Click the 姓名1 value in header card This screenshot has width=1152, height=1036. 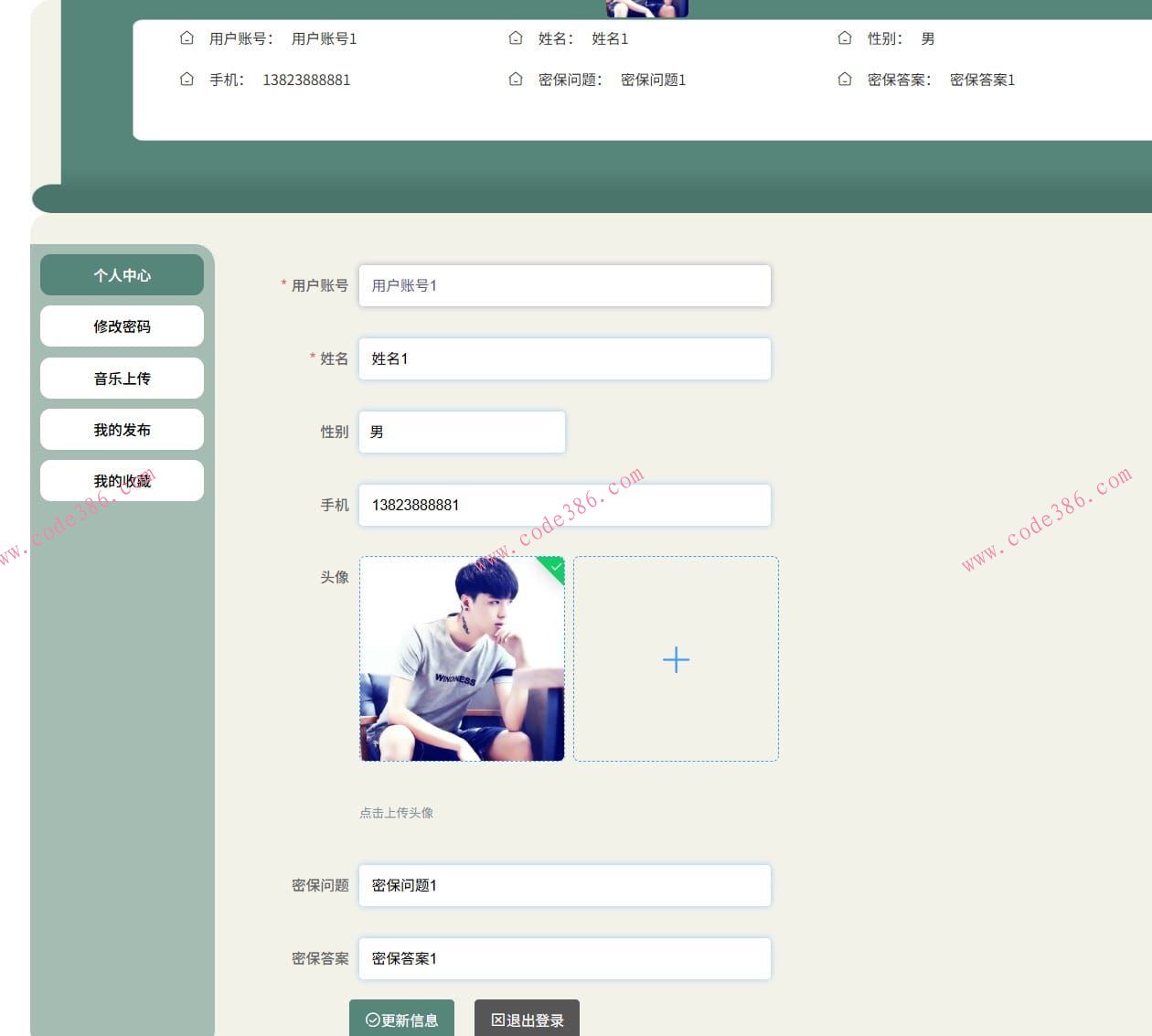click(x=610, y=38)
